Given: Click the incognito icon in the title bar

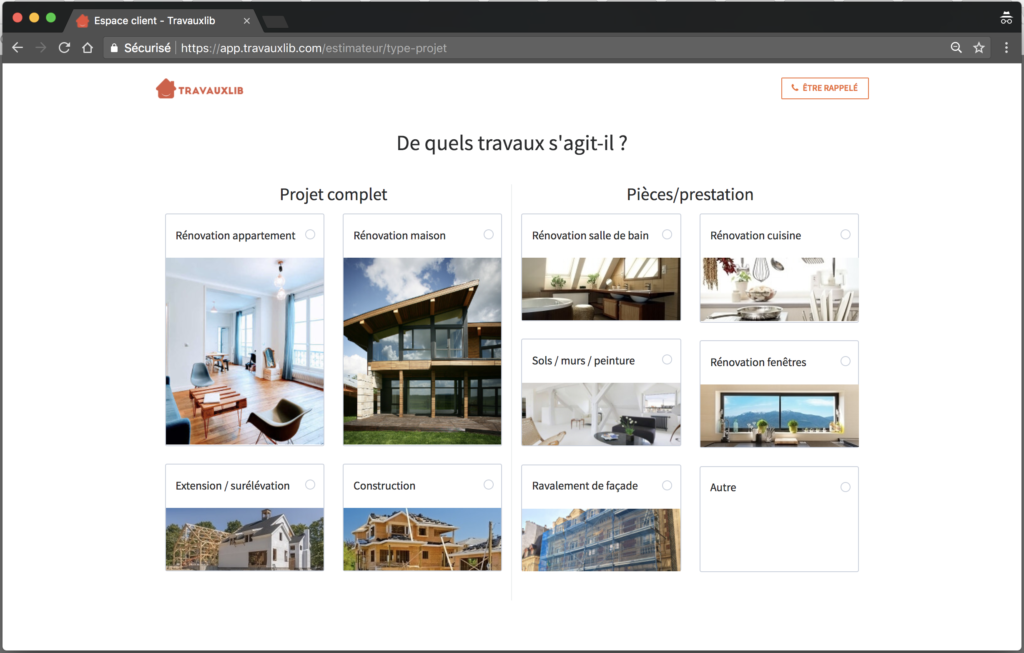Looking at the screenshot, I should [1006, 18].
